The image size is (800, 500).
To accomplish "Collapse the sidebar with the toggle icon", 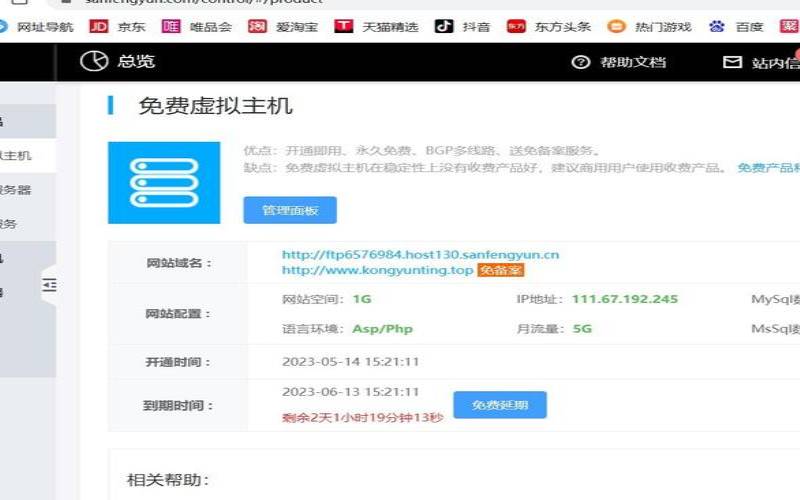I will [49, 285].
